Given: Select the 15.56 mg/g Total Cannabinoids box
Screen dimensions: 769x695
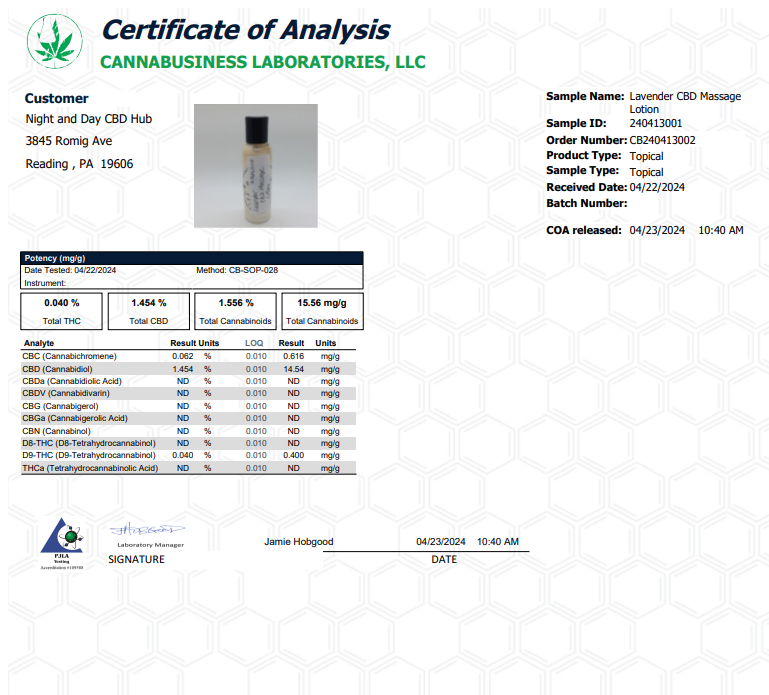Looking at the screenshot, I should click(x=322, y=310).
